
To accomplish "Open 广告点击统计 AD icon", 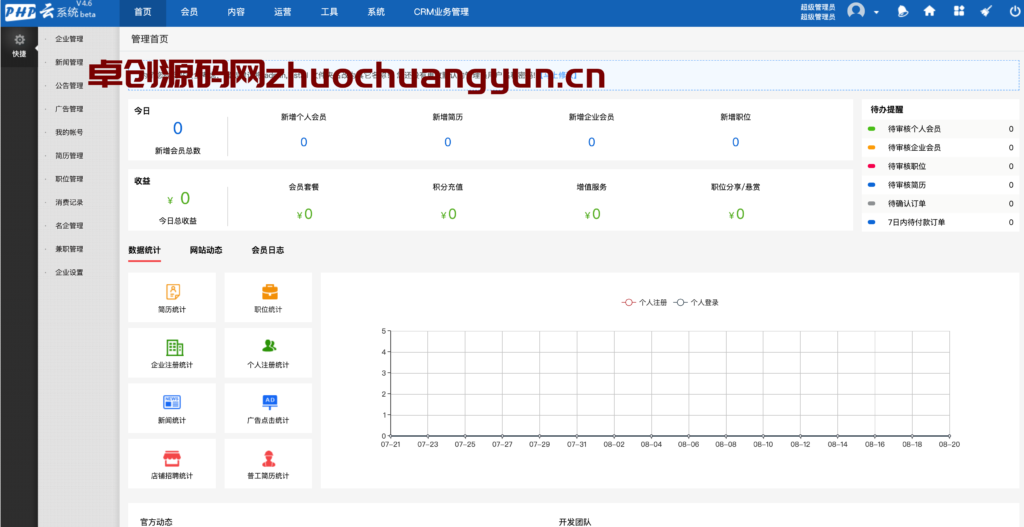I will pos(269,402).
